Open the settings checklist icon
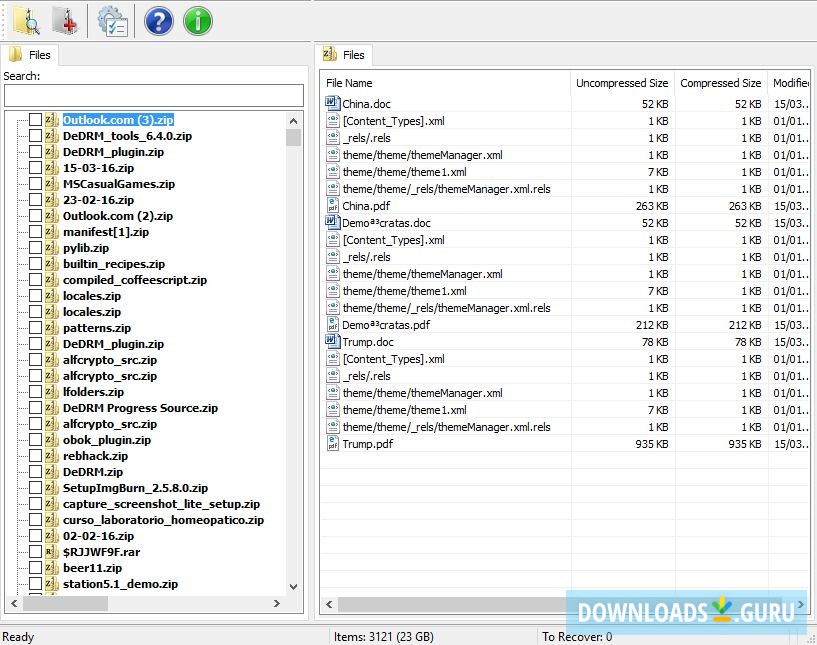Screen dimensions: 817x645 coord(112,20)
